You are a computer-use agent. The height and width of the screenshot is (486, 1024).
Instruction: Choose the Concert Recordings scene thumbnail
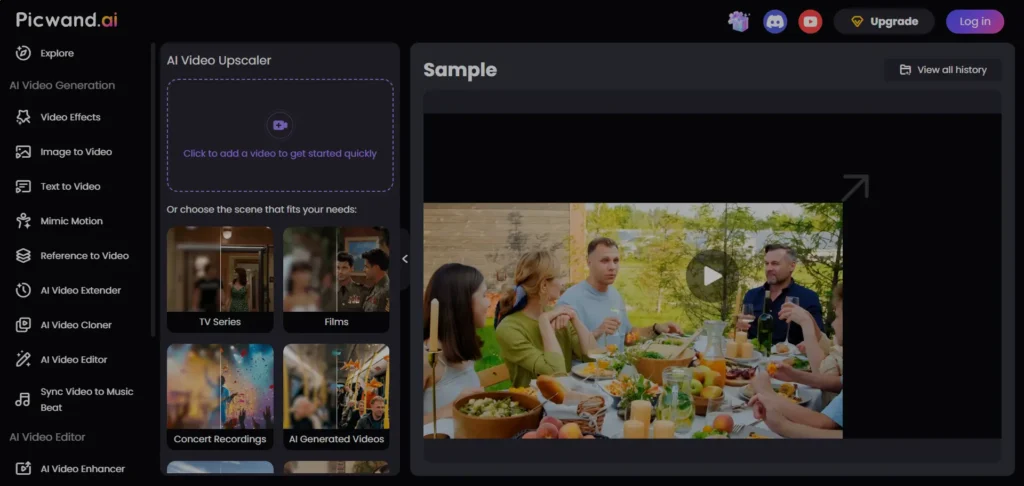tap(220, 397)
